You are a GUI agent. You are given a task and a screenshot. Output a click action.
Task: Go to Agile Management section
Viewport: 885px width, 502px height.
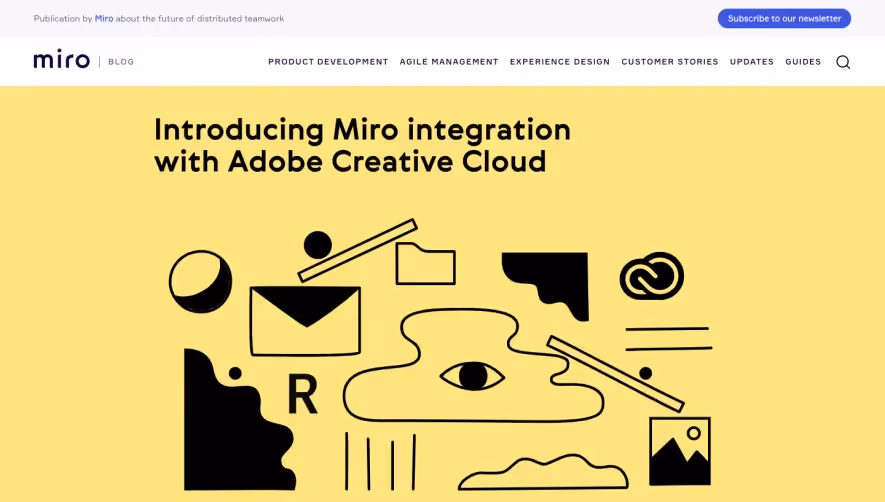449,62
